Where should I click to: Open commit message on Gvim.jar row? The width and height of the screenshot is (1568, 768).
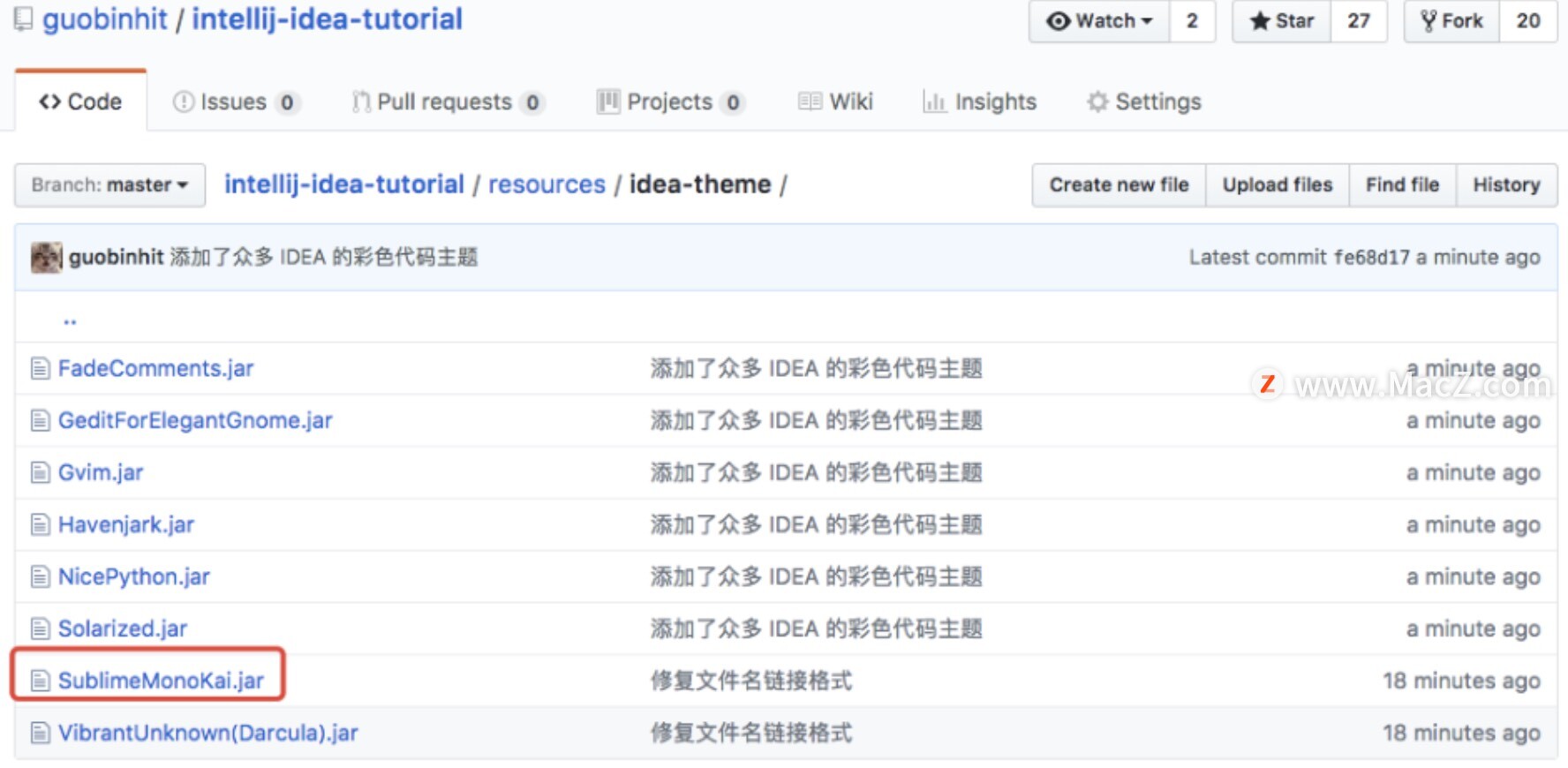tap(817, 472)
